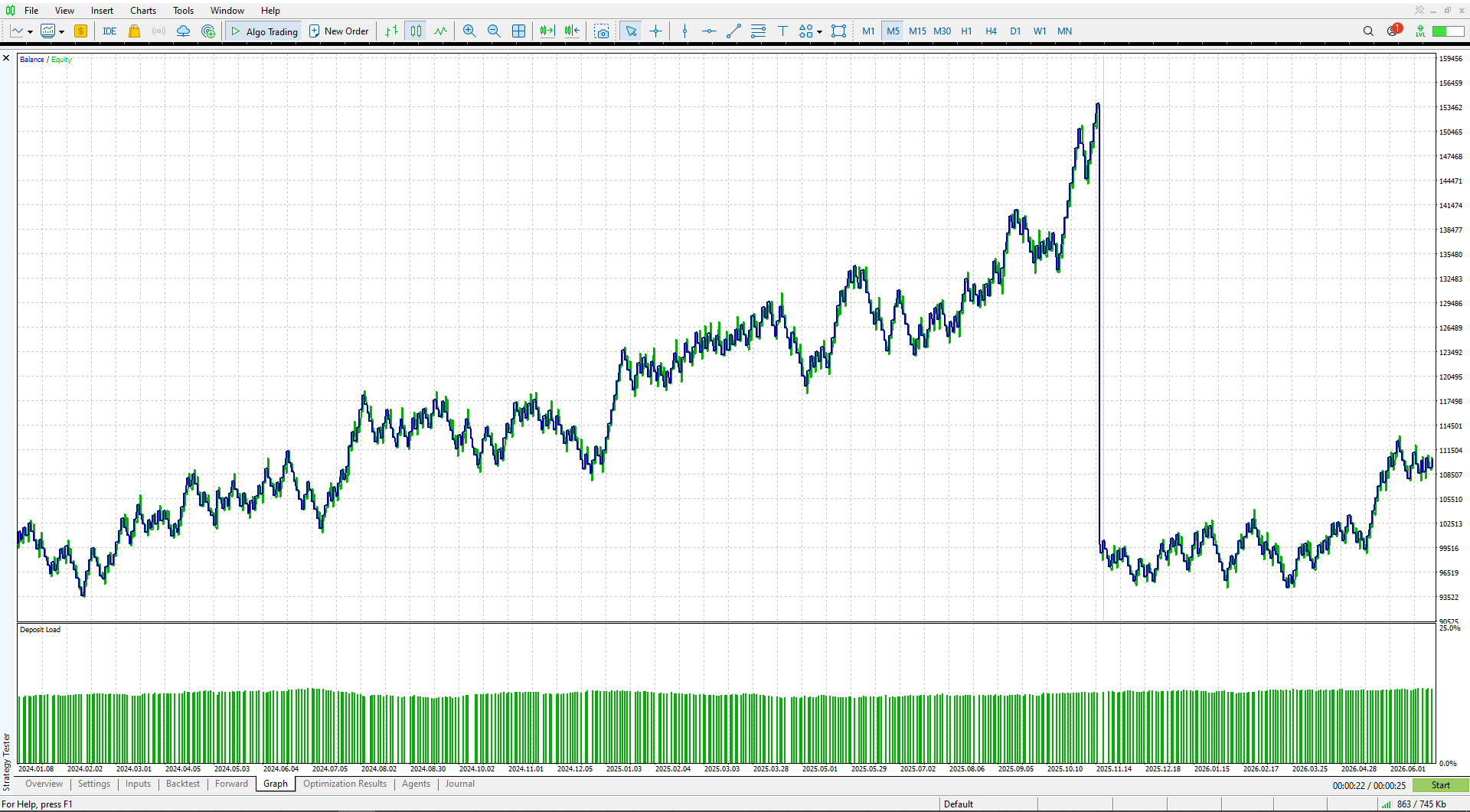Open the Window menu
Image resolution: width=1470 pixels, height=812 pixels.
(227, 11)
